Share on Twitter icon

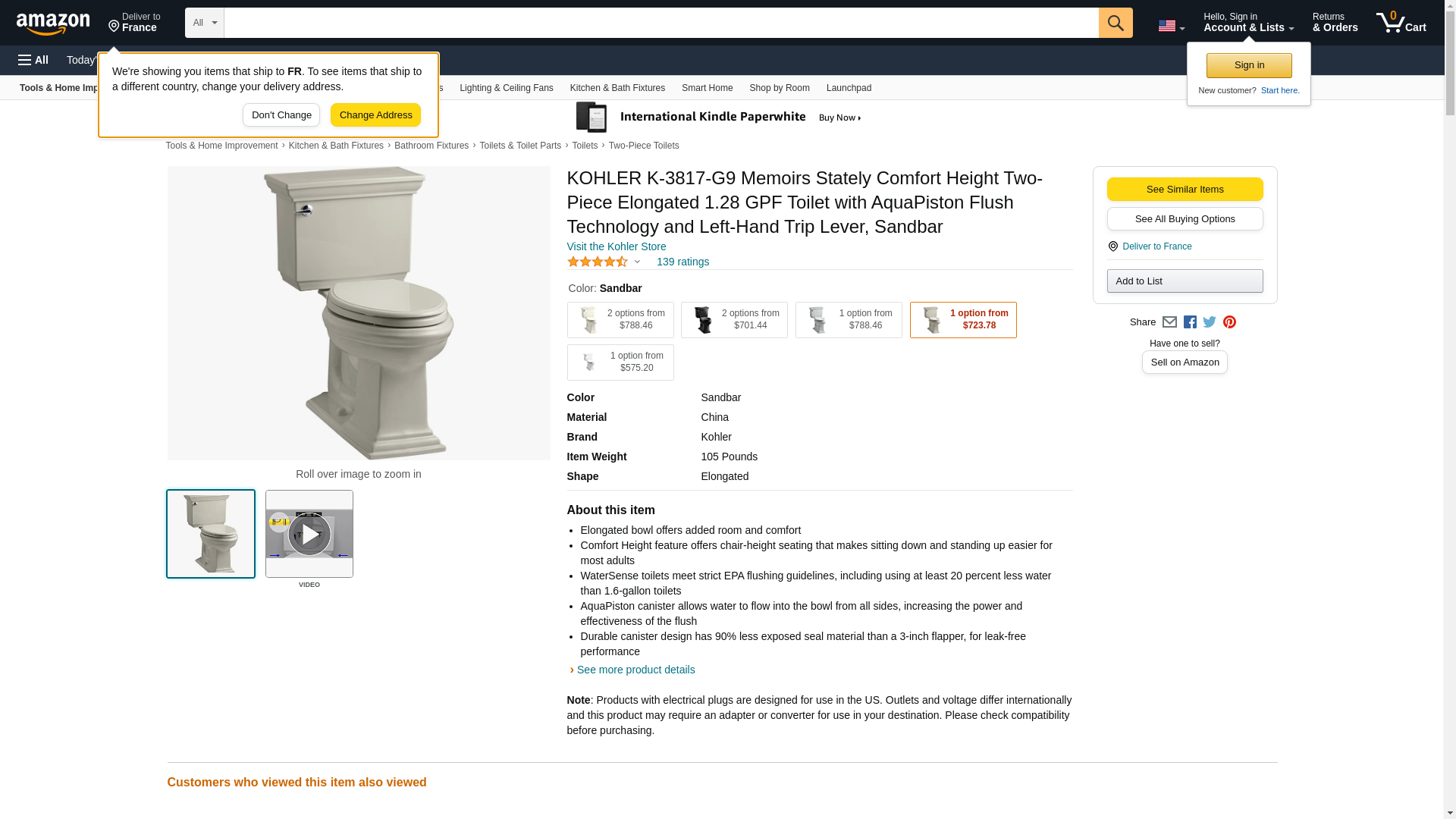[1210, 322]
